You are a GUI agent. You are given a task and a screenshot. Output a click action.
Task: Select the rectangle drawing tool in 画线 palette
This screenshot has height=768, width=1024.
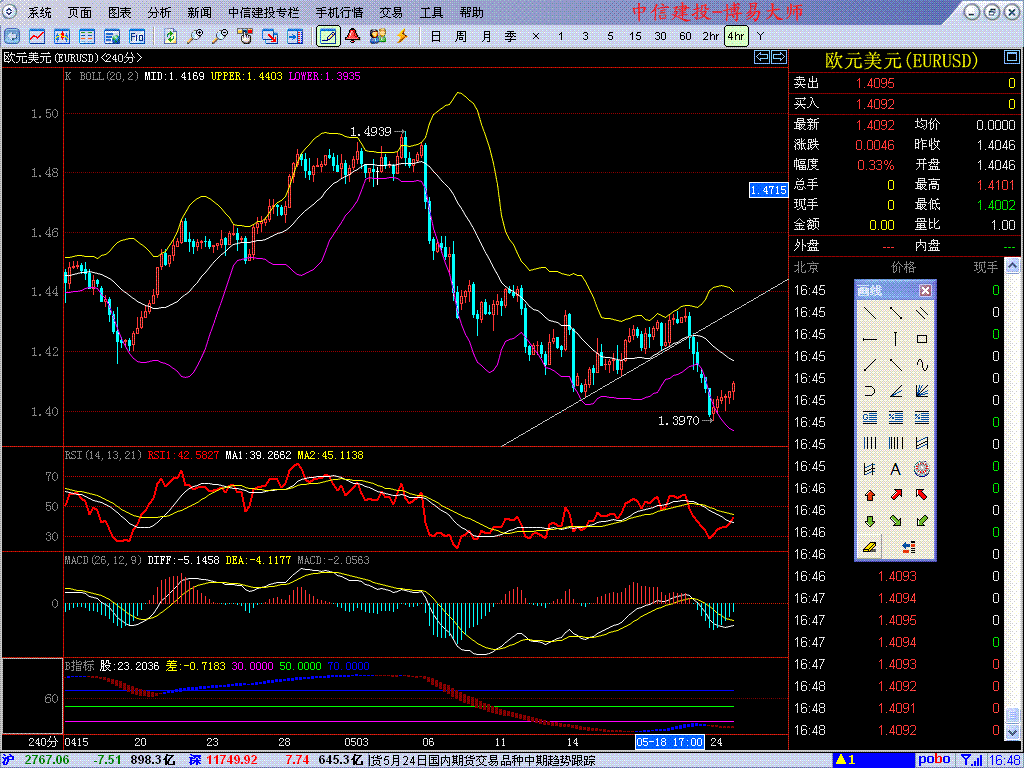921,339
